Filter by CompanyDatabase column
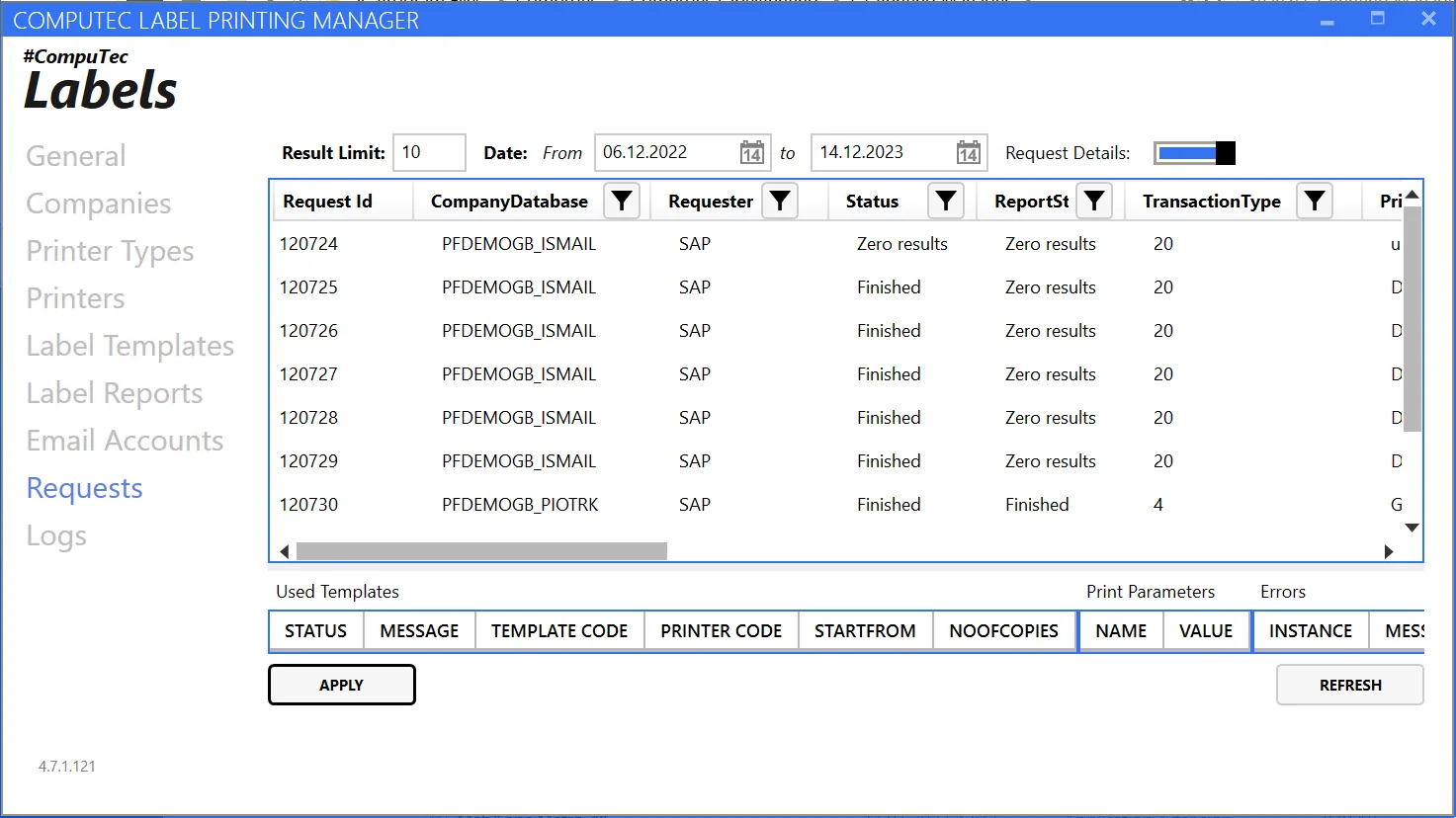 [622, 202]
